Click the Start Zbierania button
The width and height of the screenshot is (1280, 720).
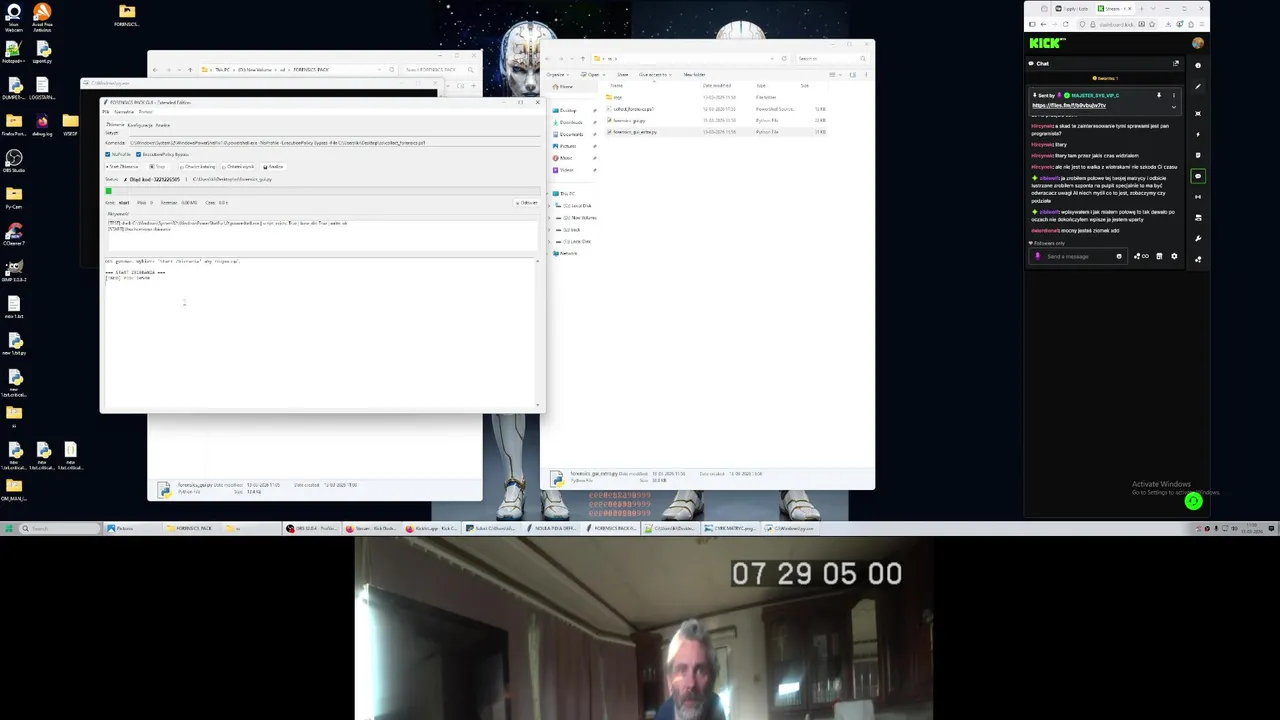(x=122, y=167)
